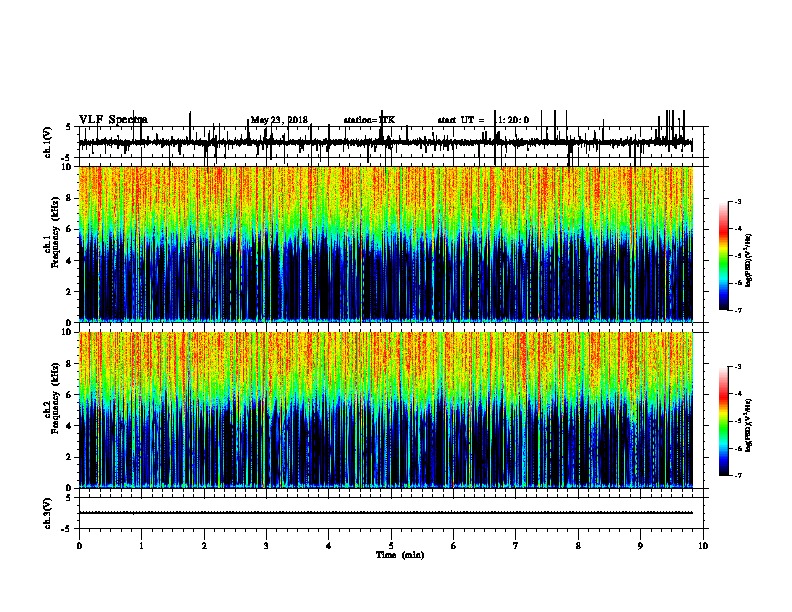Click the "1" tick on the time axis
Viewport: 792px width, 612px height.
coord(141,546)
